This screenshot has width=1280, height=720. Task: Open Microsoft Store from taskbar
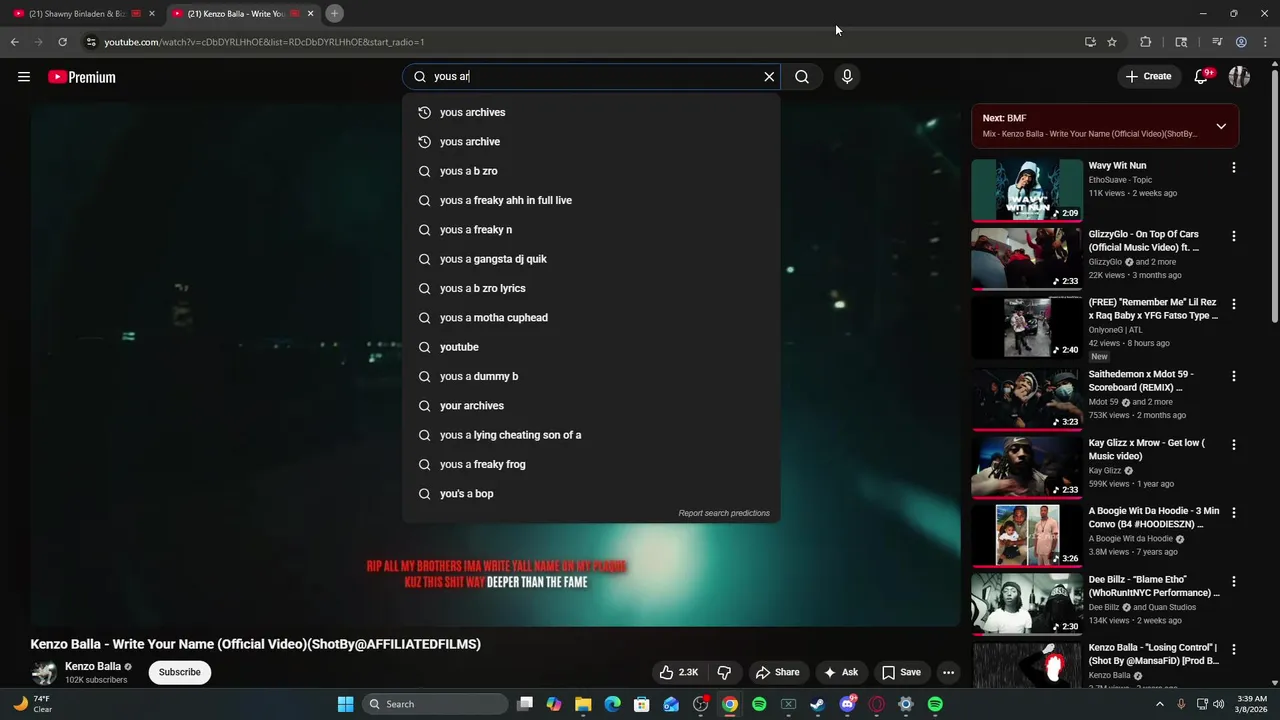(x=642, y=704)
